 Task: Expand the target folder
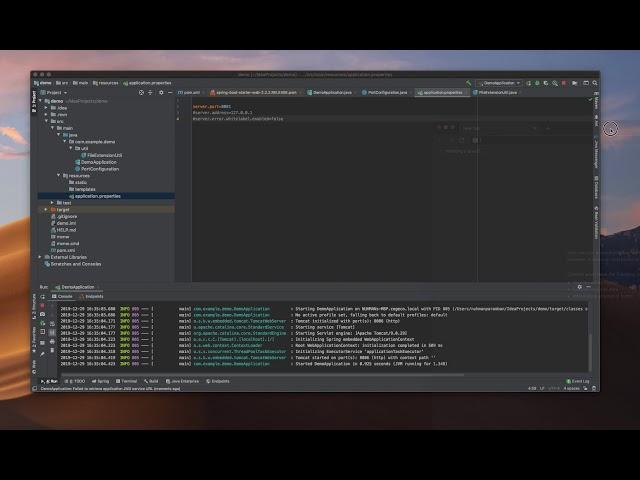46,209
